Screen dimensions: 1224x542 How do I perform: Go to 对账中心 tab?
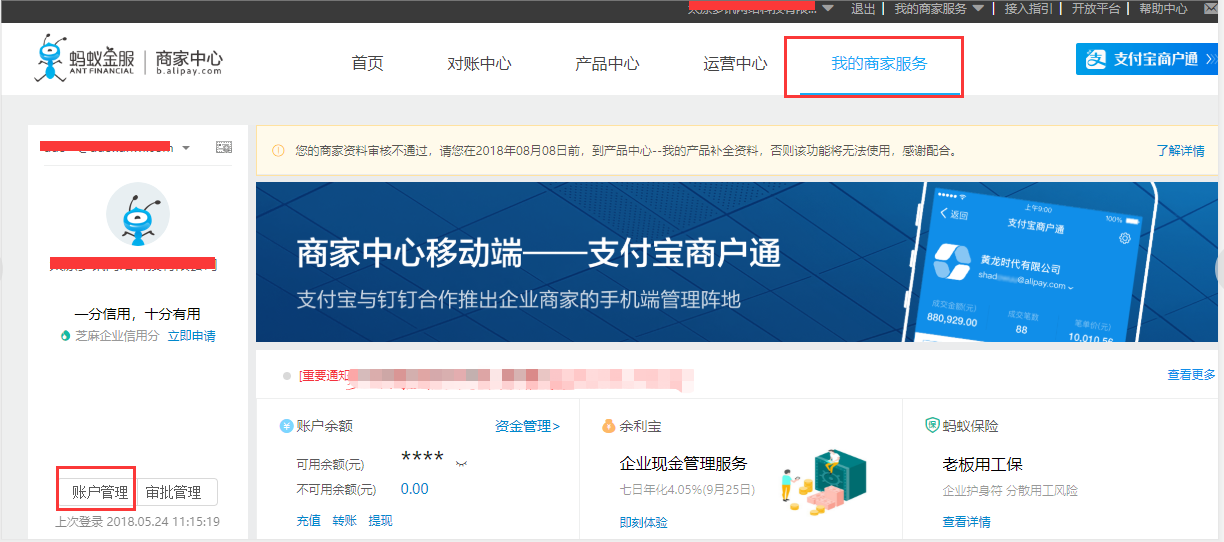point(479,63)
